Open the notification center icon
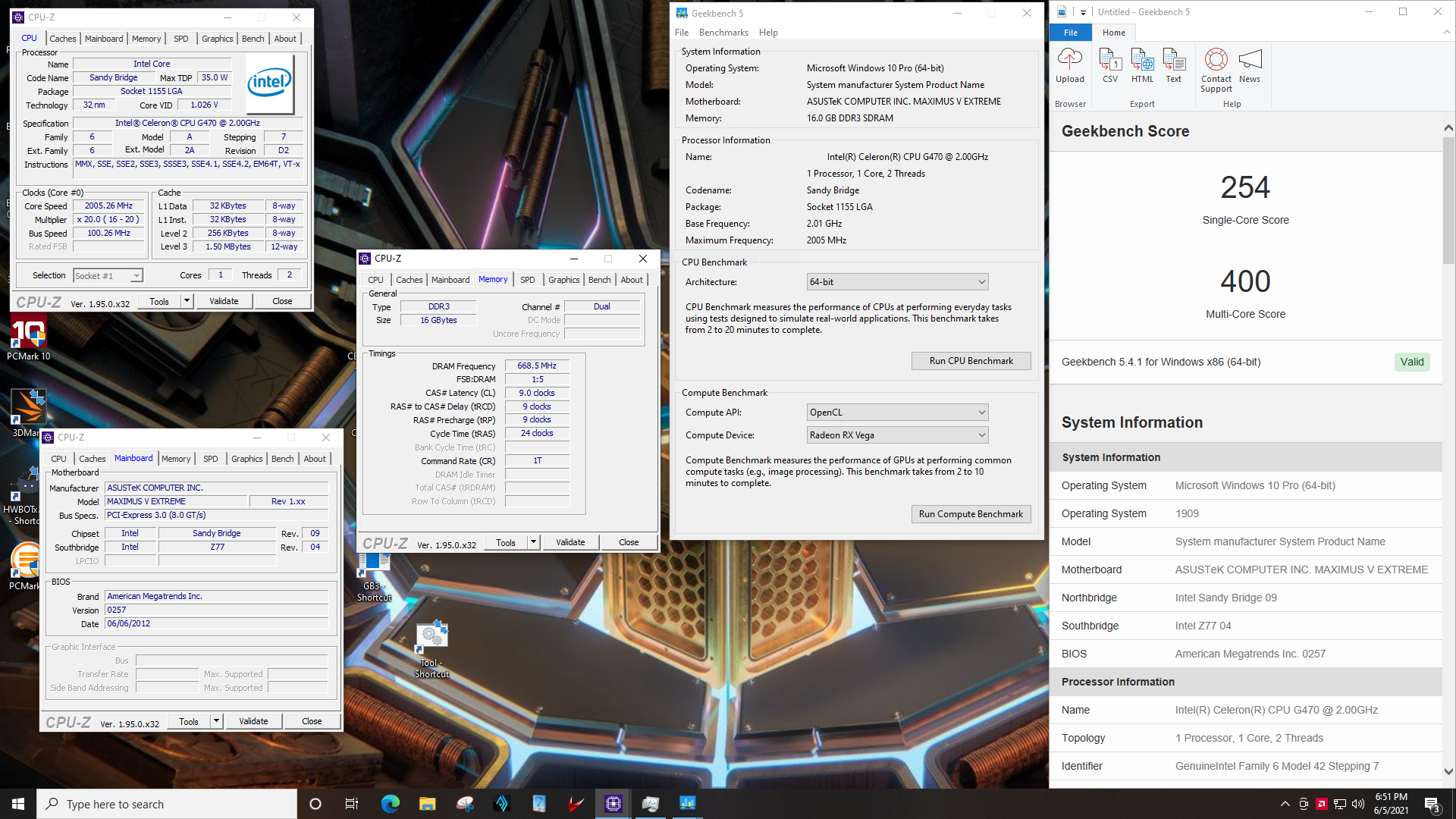1456x819 pixels. point(1432,804)
